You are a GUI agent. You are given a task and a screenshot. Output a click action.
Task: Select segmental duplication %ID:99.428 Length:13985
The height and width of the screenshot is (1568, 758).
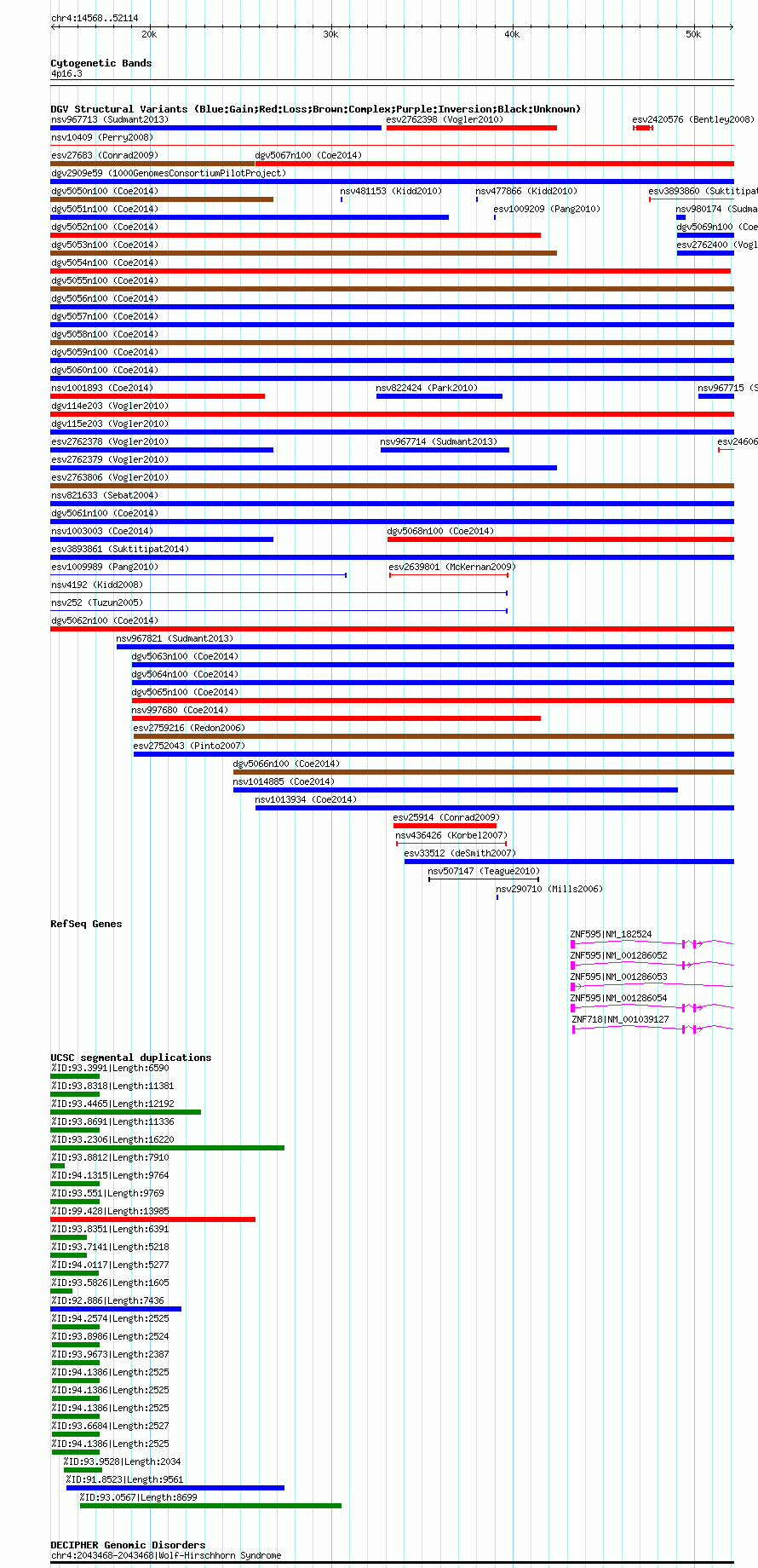point(153,1219)
